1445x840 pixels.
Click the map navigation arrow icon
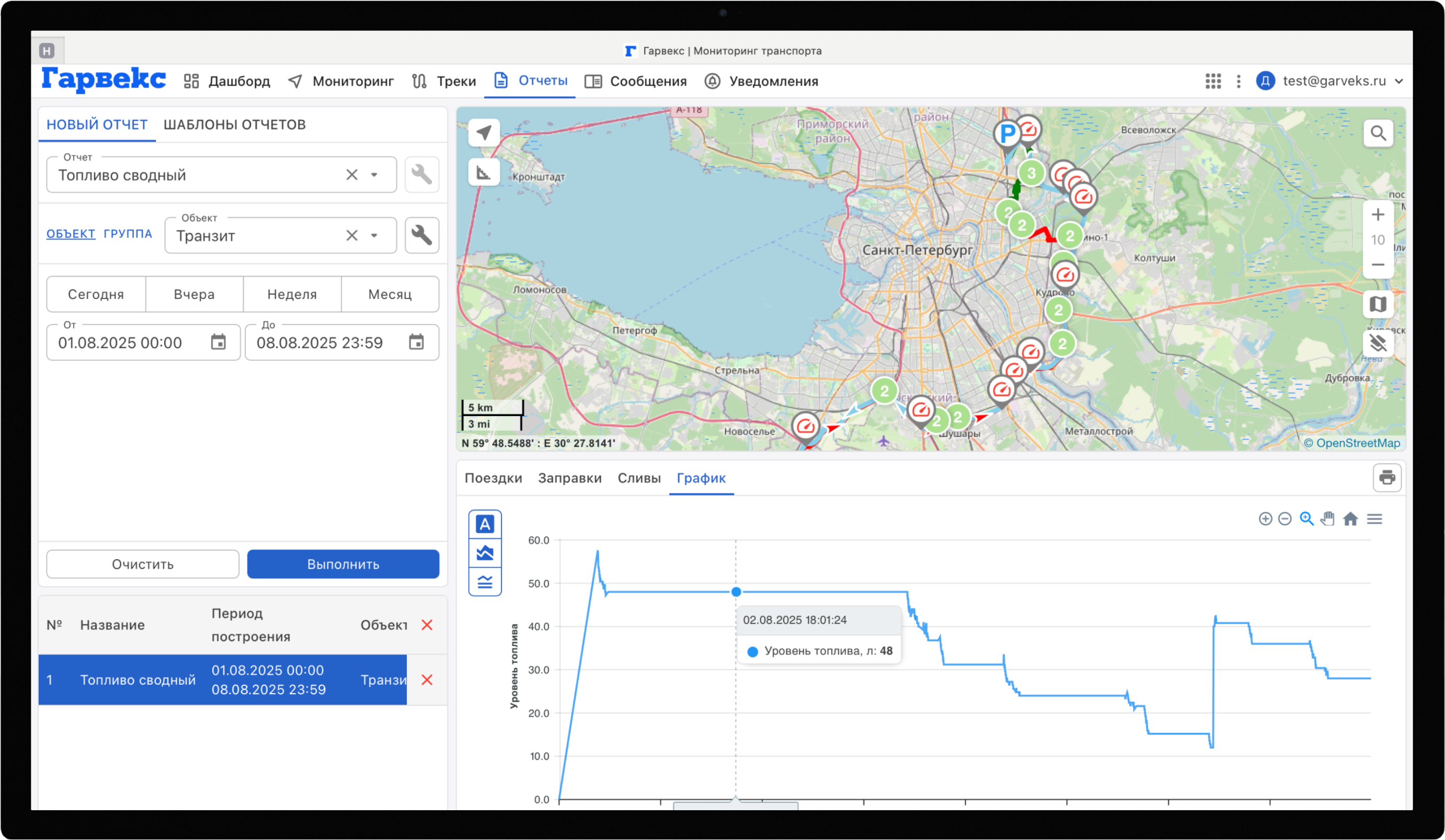pyautogui.click(x=484, y=133)
